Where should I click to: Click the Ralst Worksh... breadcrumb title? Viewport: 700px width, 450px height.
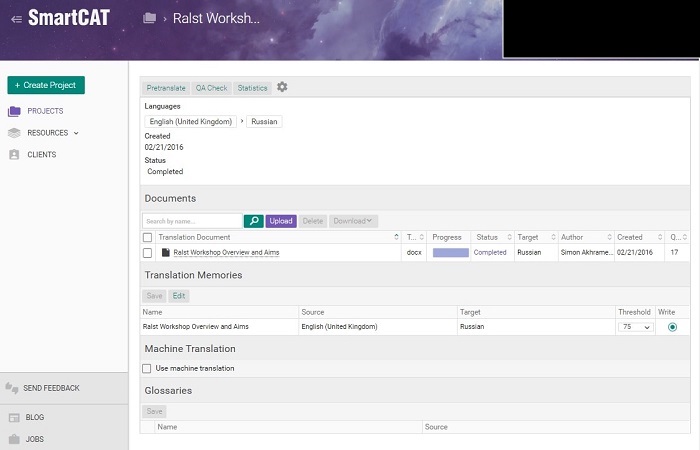coord(216,18)
